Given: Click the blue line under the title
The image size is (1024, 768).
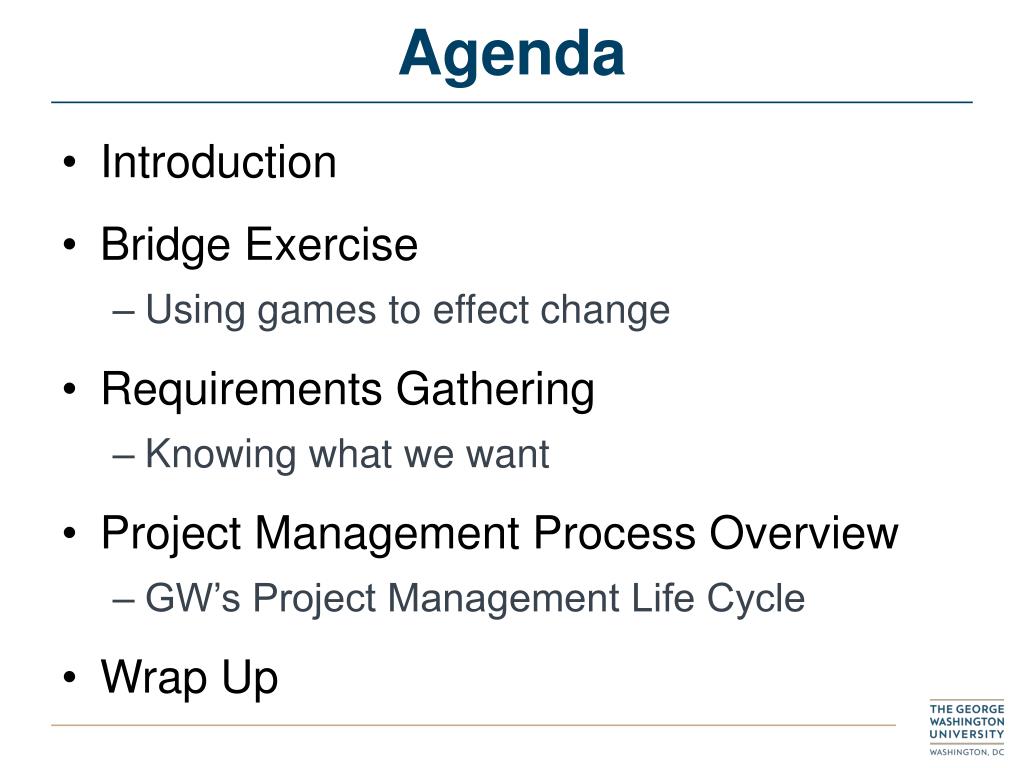Looking at the screenshot, I should click(x=511, y=103).
